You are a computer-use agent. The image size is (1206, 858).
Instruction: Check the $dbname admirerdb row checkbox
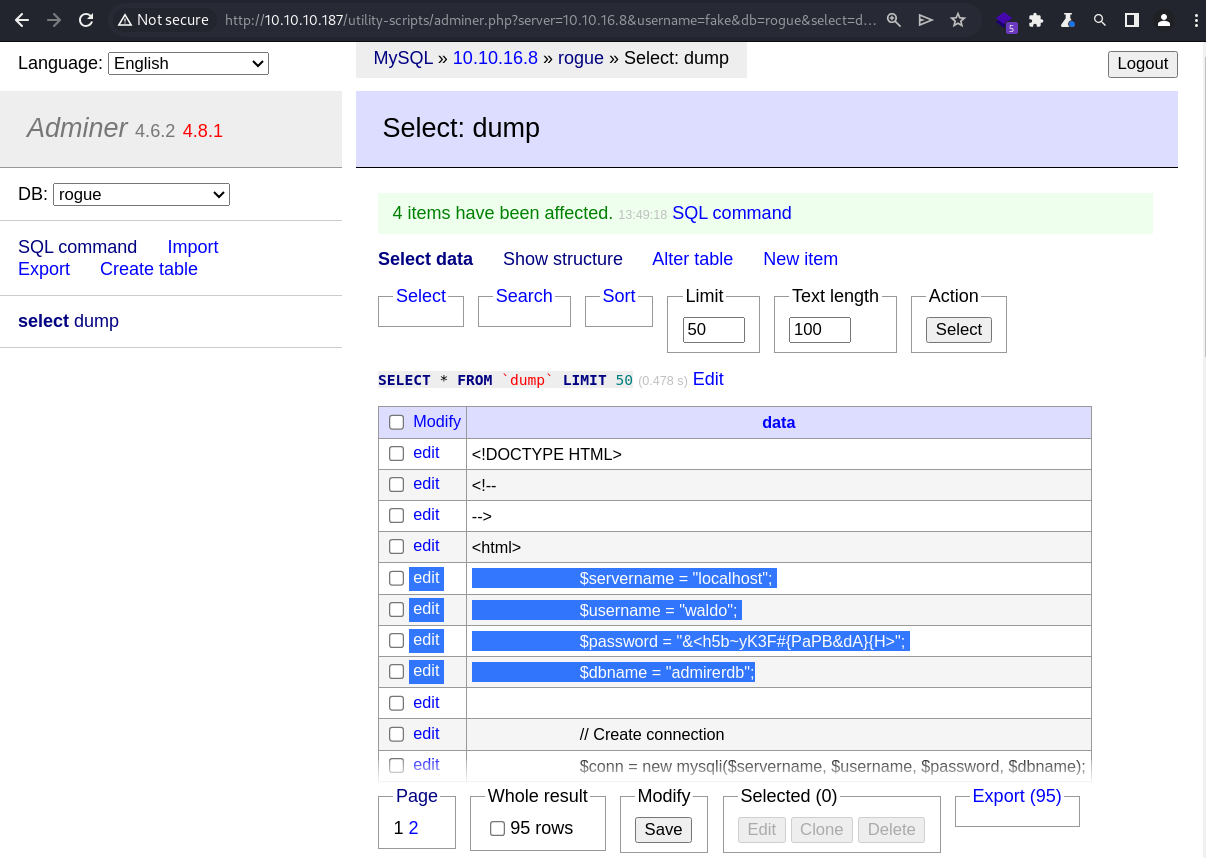click(x=397, y=671)
